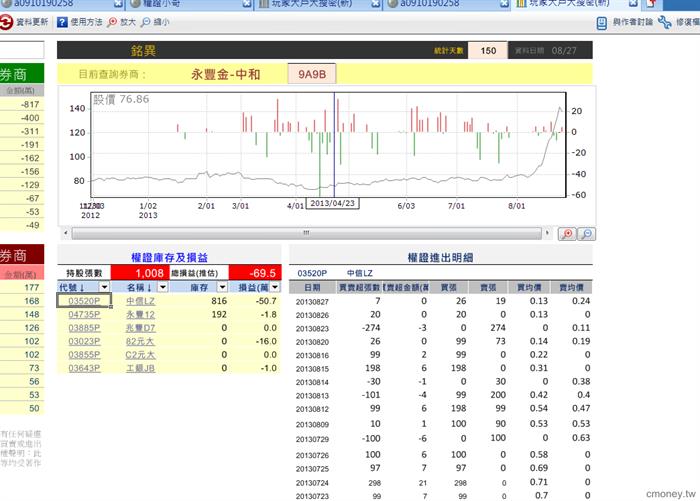Select the 20130729 row date
This screenshot has height=501, width=700.
312,439
